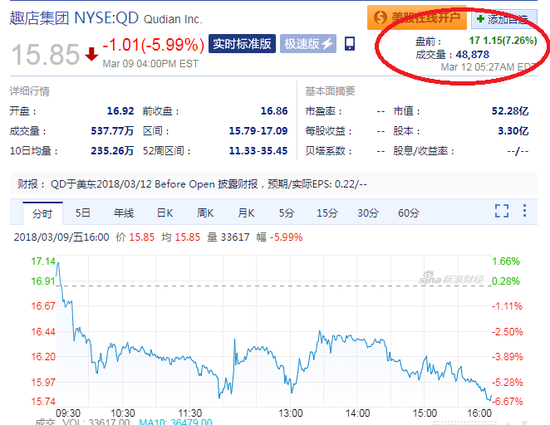This screenshot has width=550, height=425.
Task: Click the 13:00 time axis label
Action: point(290,413)
